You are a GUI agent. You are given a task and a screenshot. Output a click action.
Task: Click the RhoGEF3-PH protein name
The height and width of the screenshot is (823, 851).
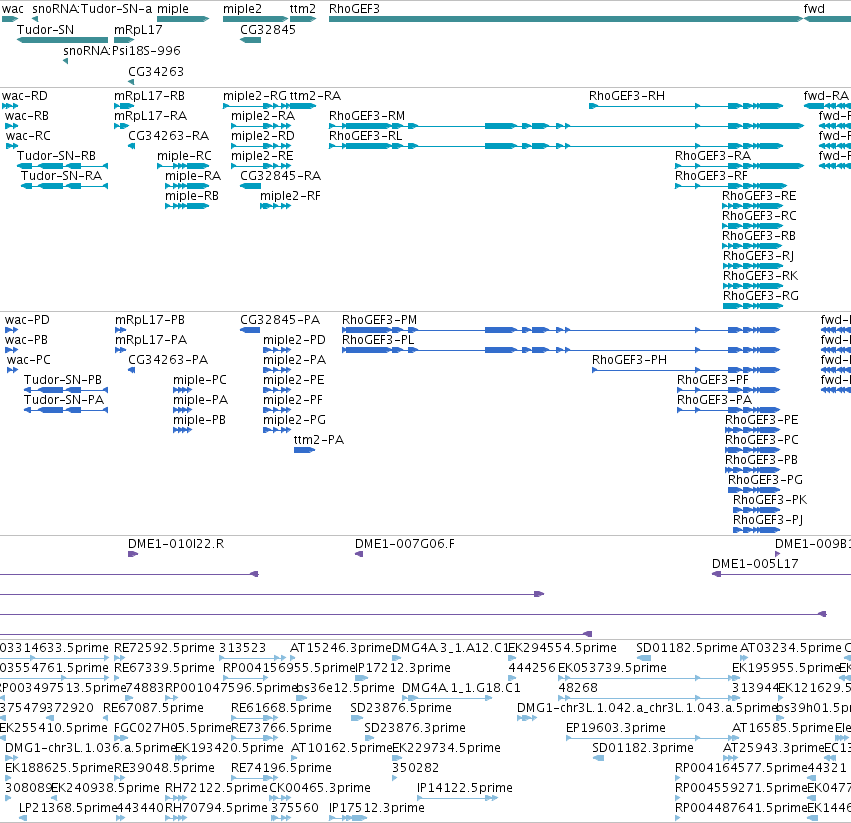[x=629, y=360]
